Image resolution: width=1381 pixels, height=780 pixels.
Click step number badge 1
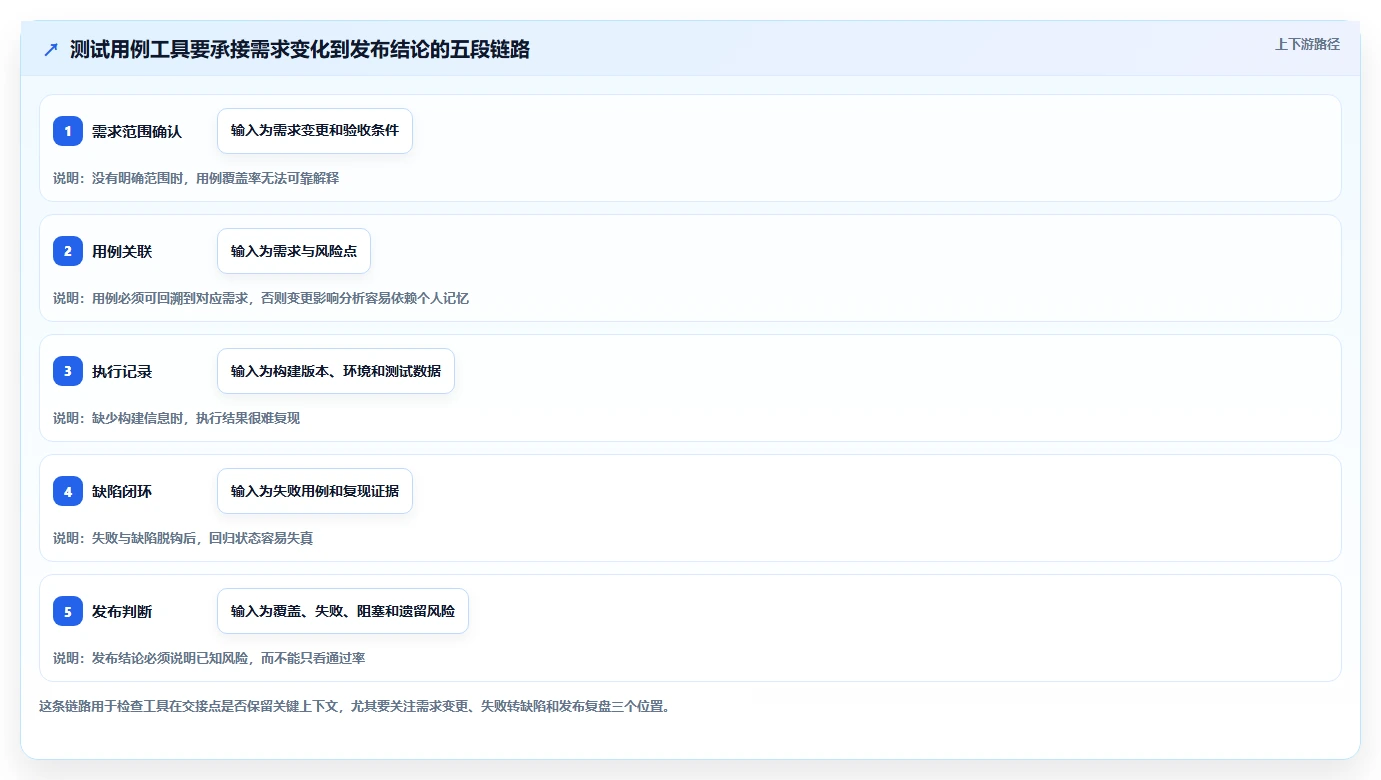coord(68,131)
